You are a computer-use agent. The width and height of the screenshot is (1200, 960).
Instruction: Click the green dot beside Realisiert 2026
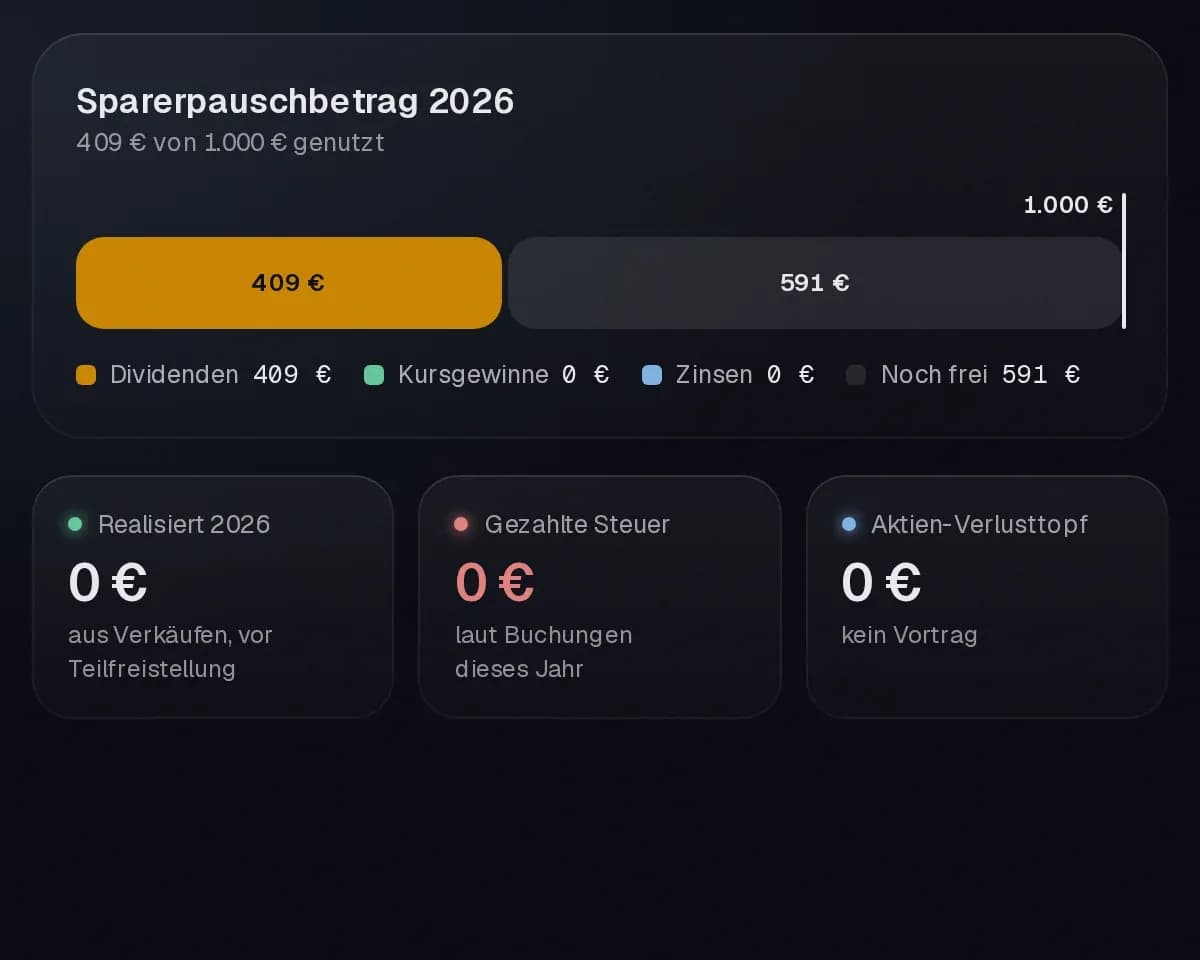(x=75, y=524)
